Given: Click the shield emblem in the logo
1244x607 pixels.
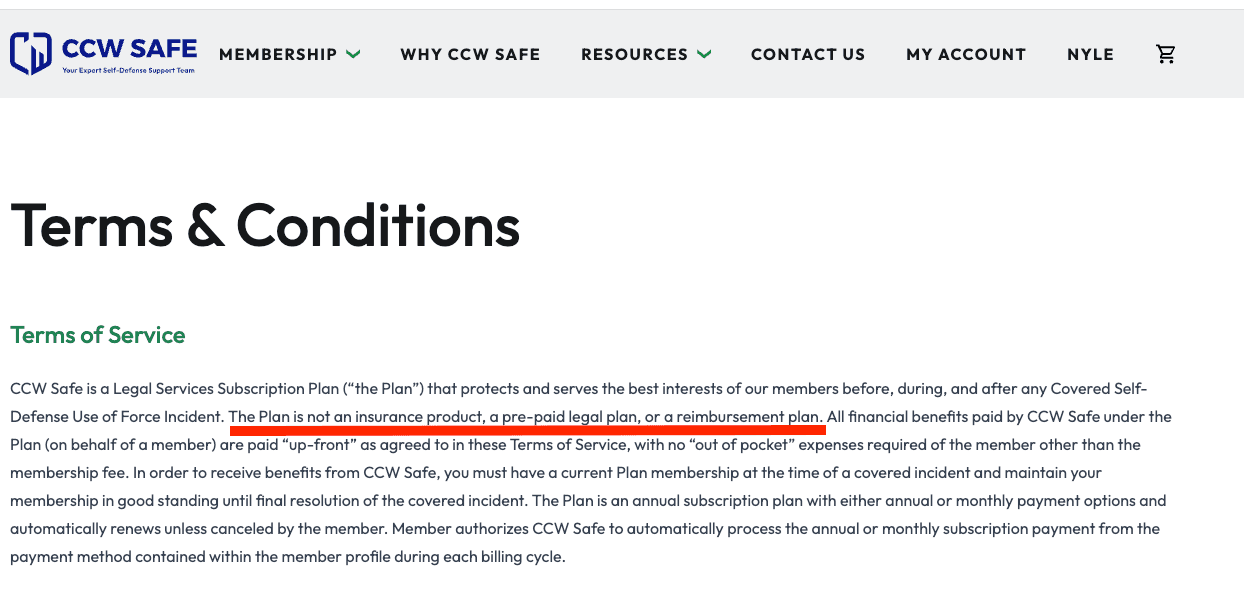Looking at the screenshot, I should [x=31, y=52].
